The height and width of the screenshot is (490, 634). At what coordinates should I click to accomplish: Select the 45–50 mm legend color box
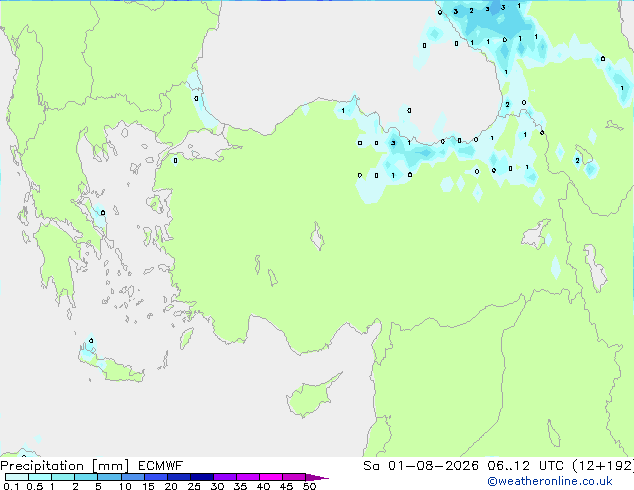coord(294,477)
